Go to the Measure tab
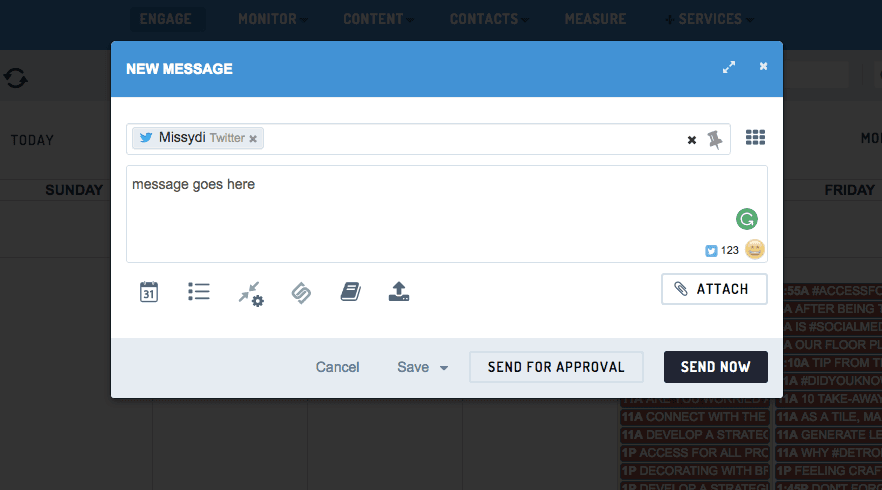 tap(595, 19)
